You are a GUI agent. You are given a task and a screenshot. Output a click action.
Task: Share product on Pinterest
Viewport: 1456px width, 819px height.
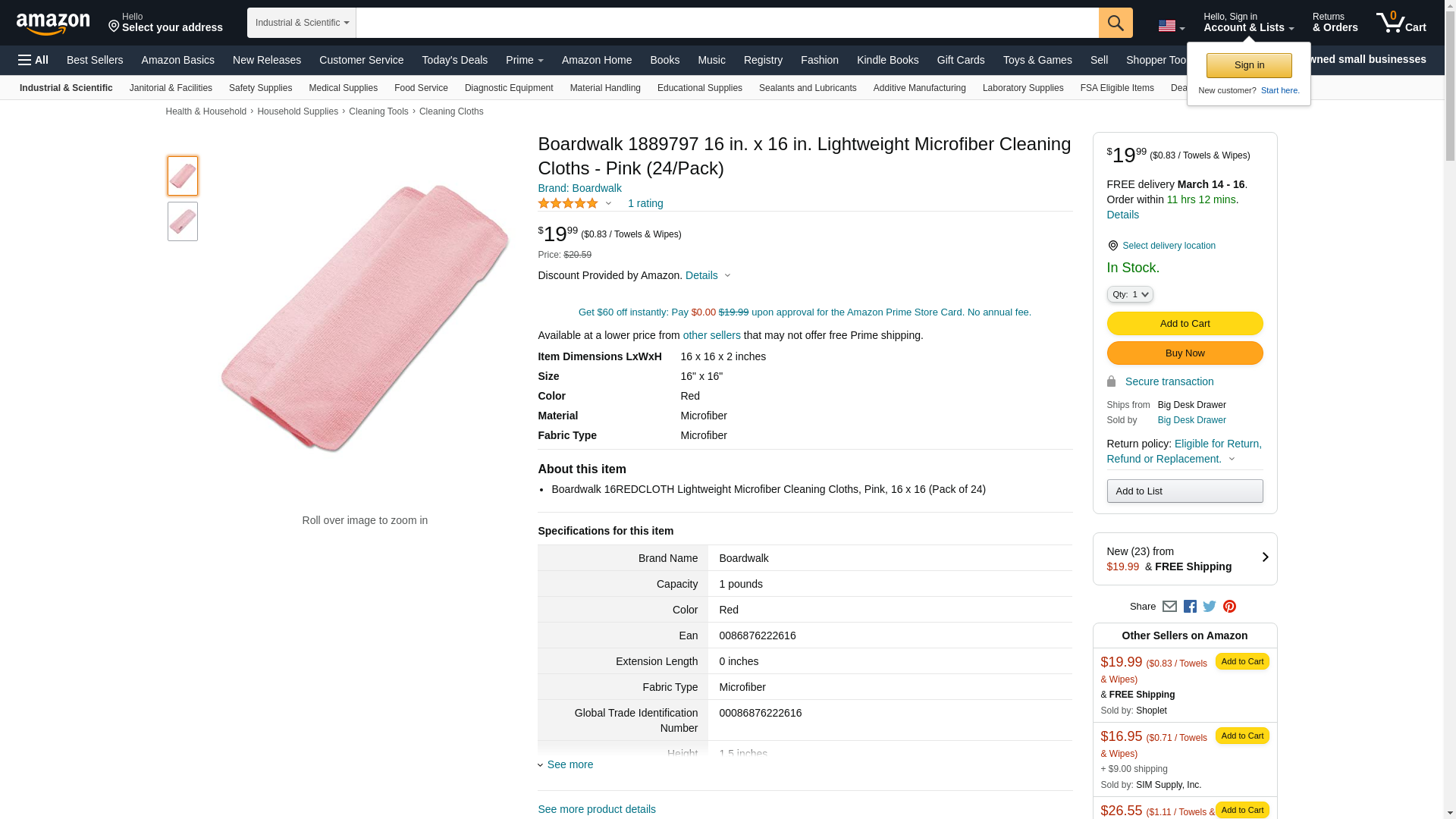[x=1229, y=607]
